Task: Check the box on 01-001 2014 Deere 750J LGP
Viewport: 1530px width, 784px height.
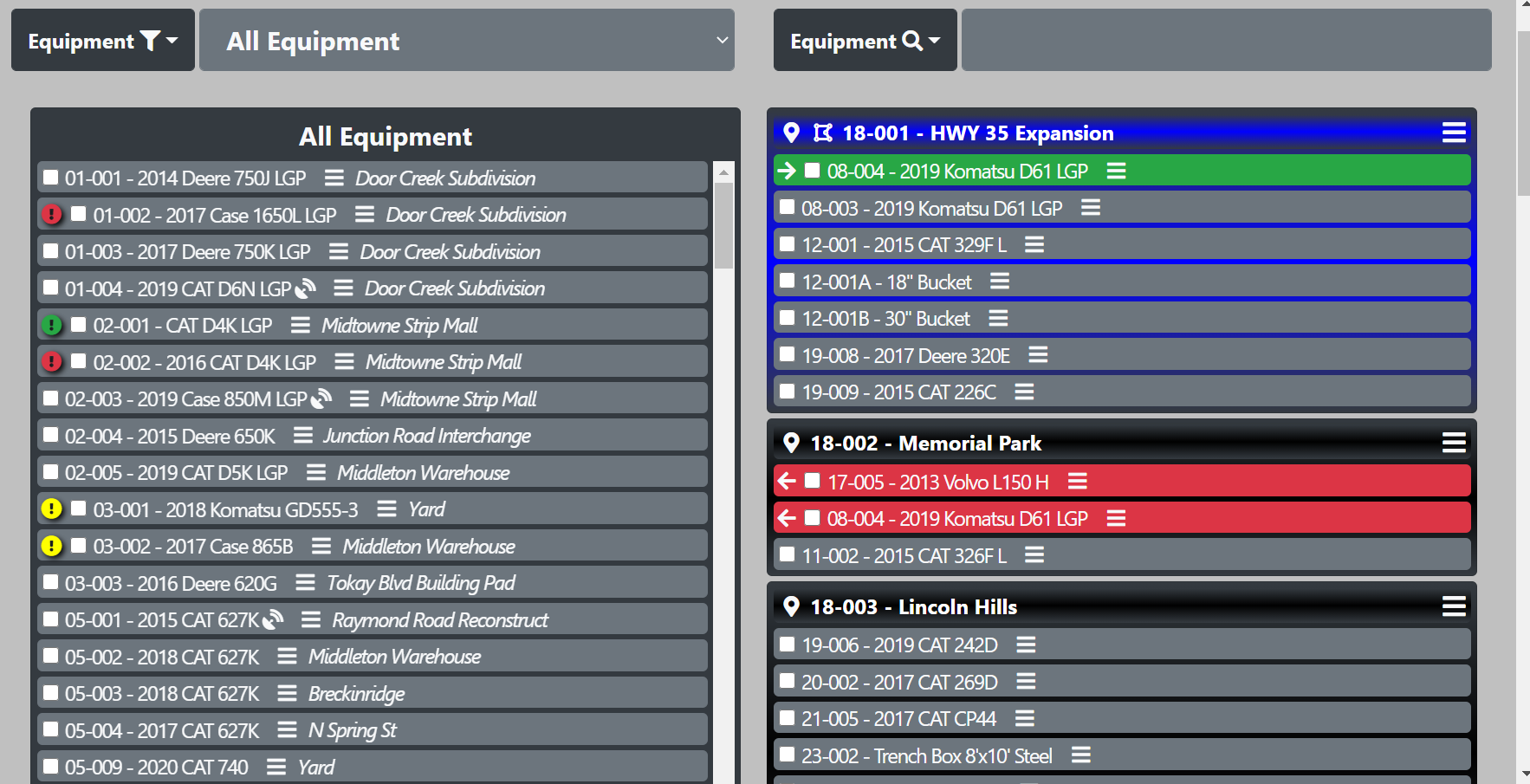Action: (x=50, y=178)
